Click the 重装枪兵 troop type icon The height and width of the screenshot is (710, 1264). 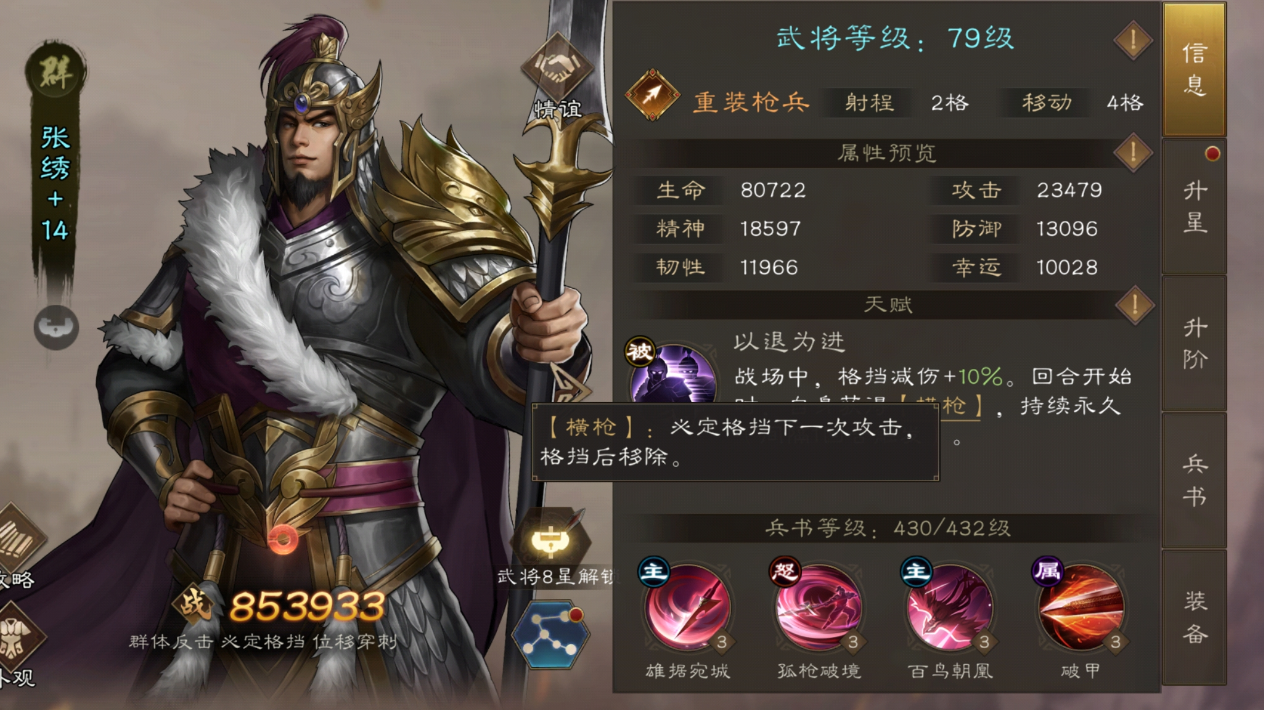tap(653, 96)
